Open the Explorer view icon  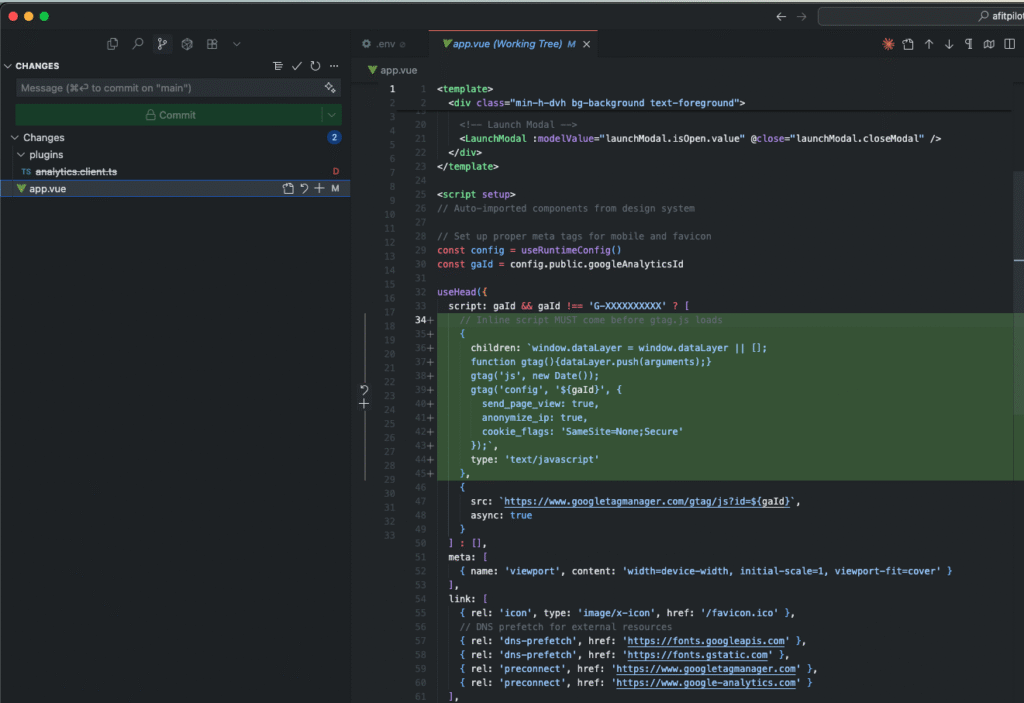click(112, 44)
